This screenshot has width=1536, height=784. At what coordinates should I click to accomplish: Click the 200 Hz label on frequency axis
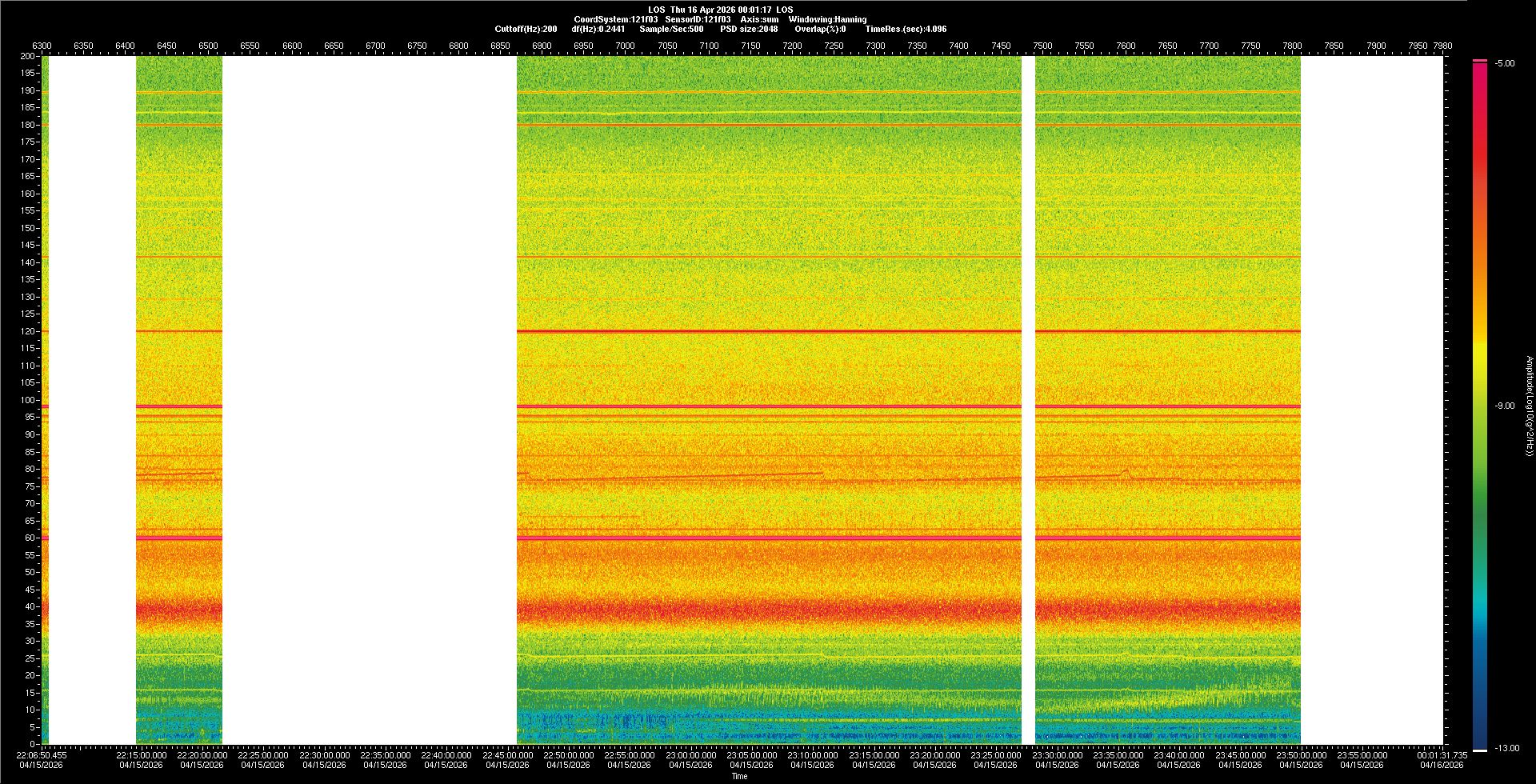27,56
